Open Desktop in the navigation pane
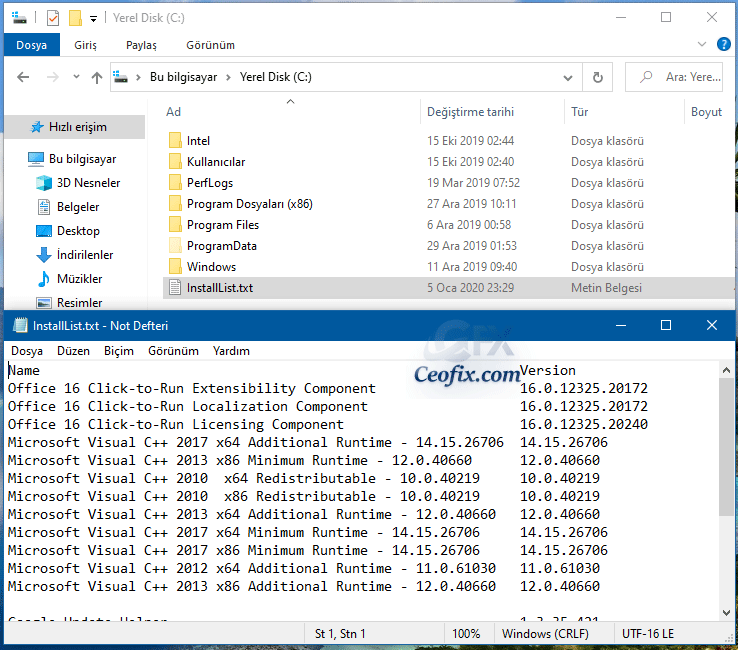738x650 pixels. point(78,231)
